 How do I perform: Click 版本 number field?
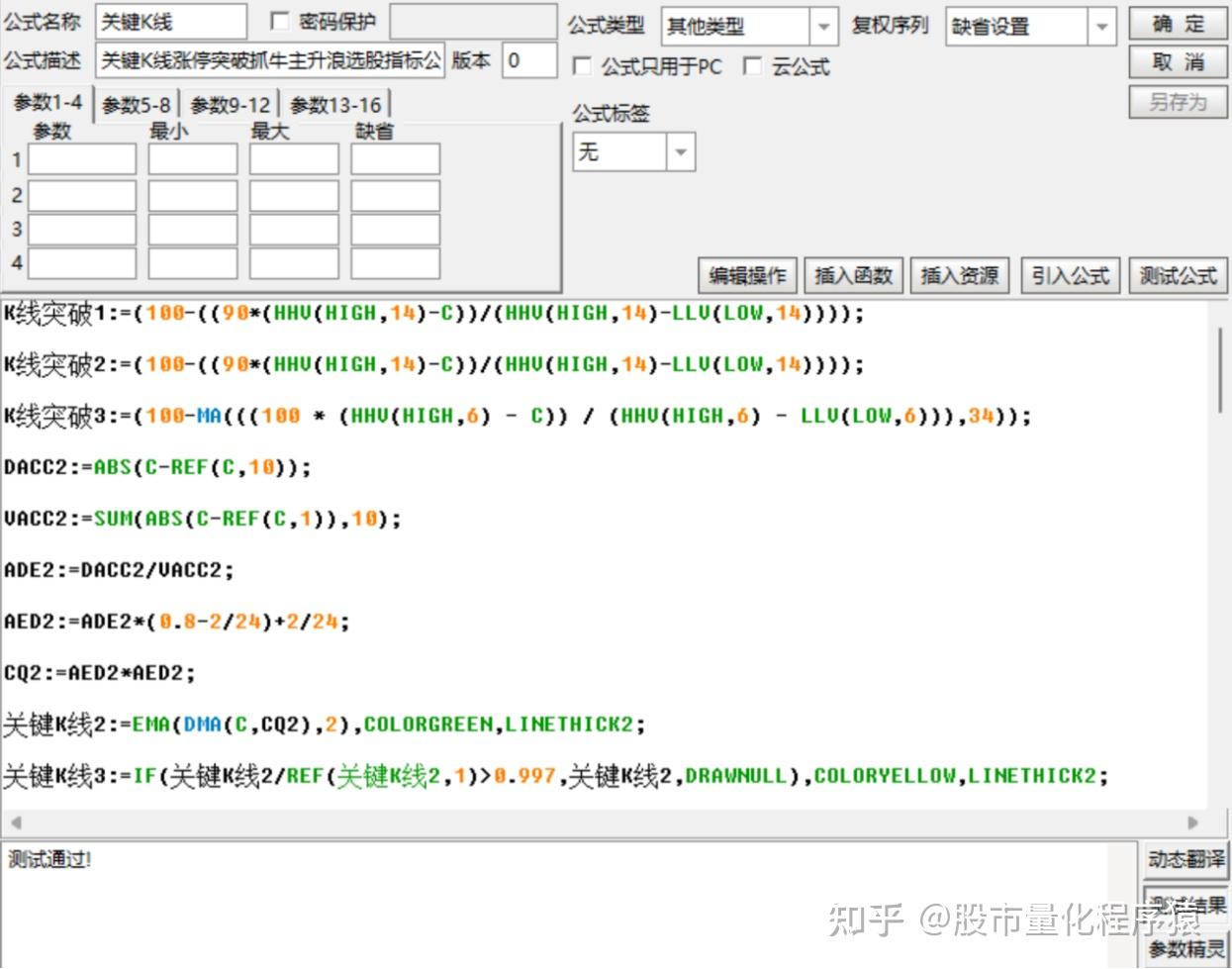pyautogui.click(x=529, y=60)
